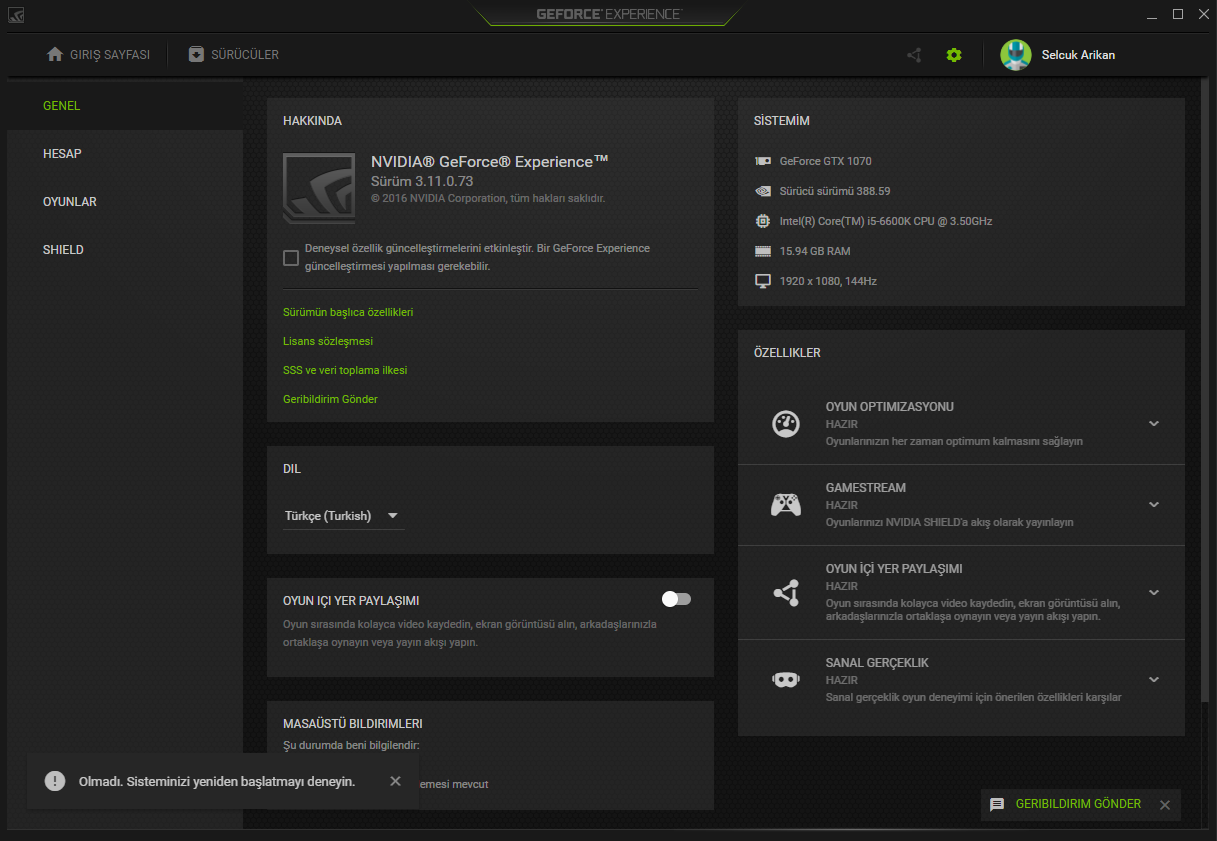Screen dimensions: 1217x841
Task: Click the 15.94 GB RAM text
Action: 815,251
